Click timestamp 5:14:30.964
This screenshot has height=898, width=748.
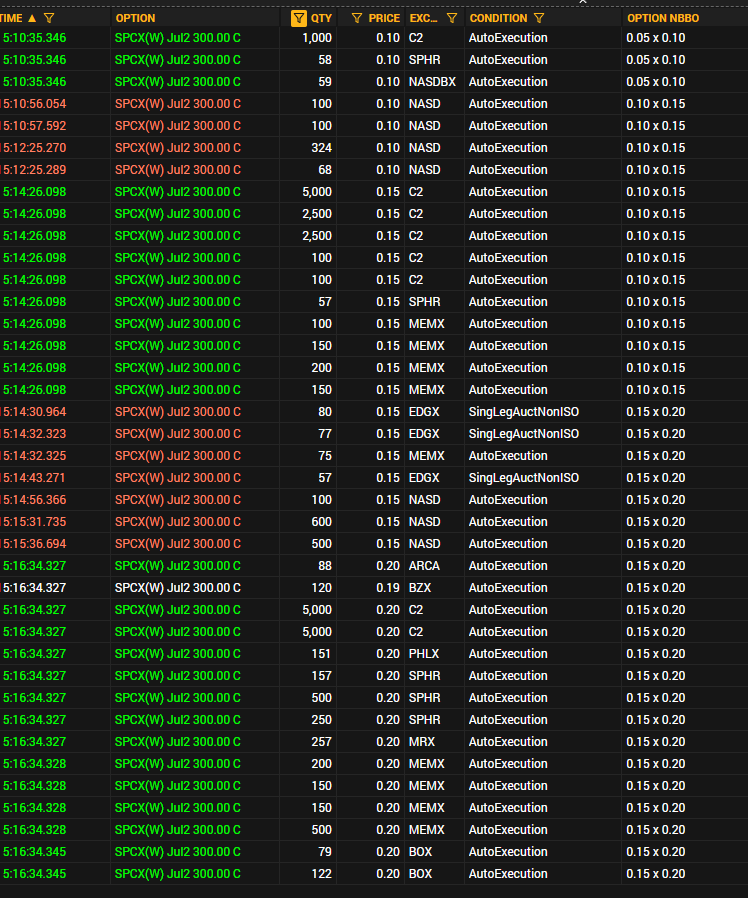point(34,412)
